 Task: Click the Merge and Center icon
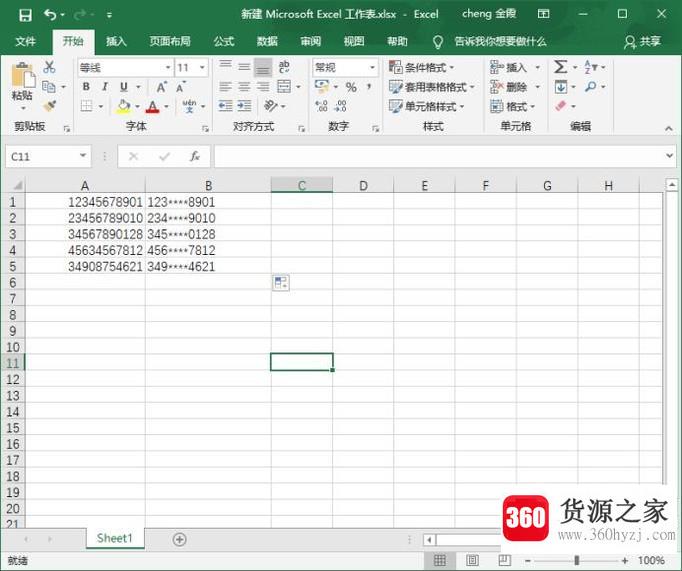(x=284, y=87)
